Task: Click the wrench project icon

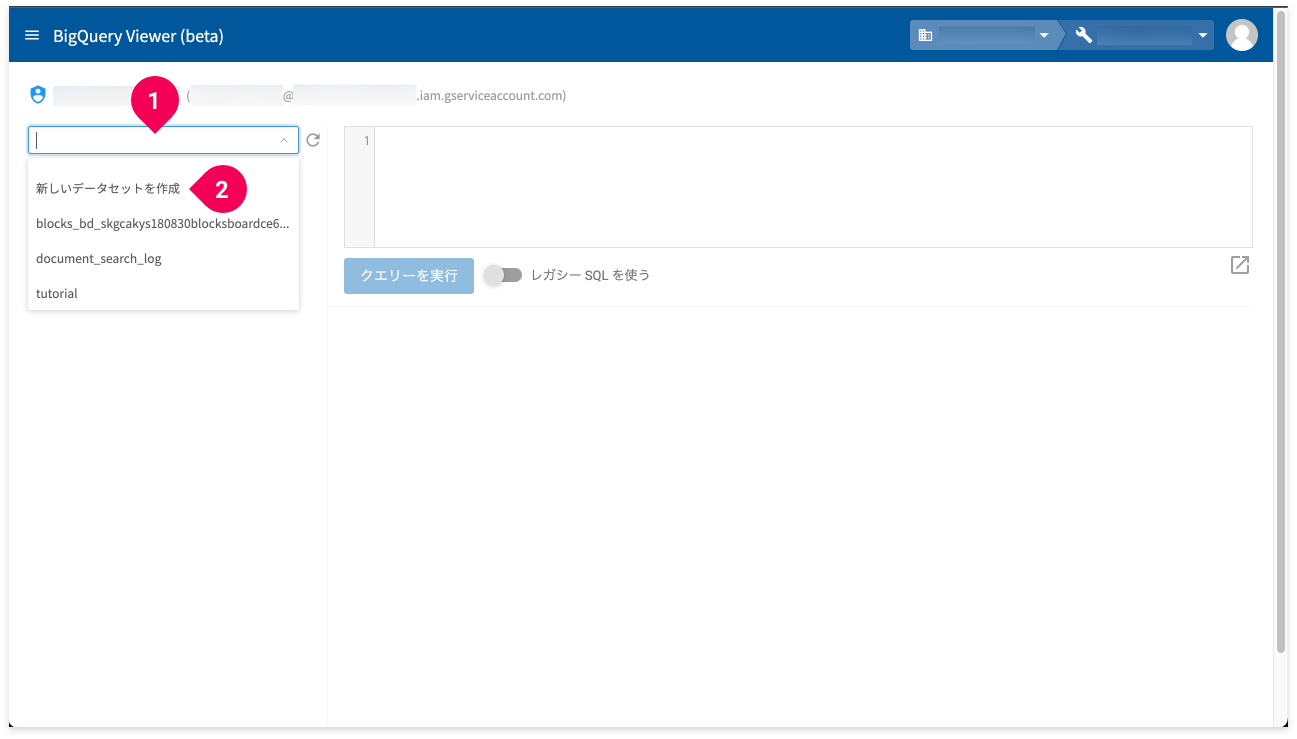Action: [1083, 35]
